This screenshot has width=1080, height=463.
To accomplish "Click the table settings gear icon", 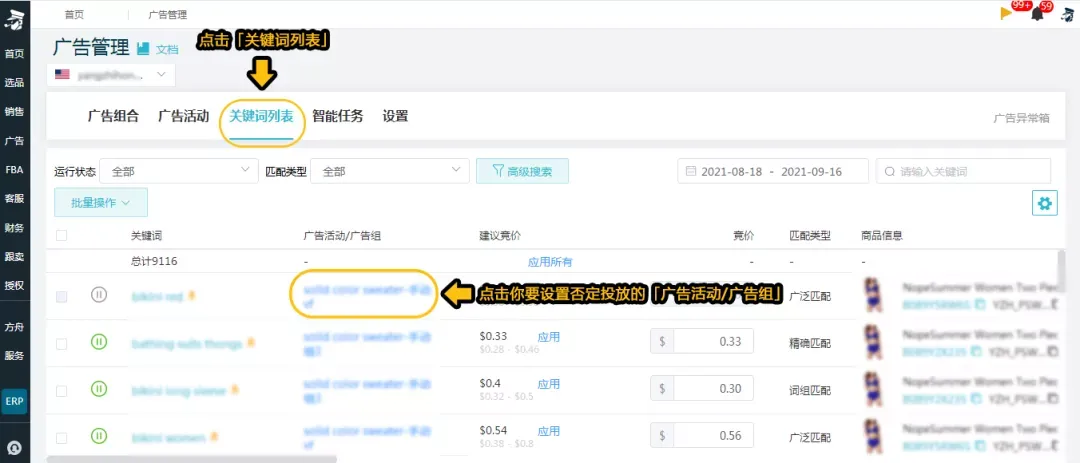I will coord(1045,203).
